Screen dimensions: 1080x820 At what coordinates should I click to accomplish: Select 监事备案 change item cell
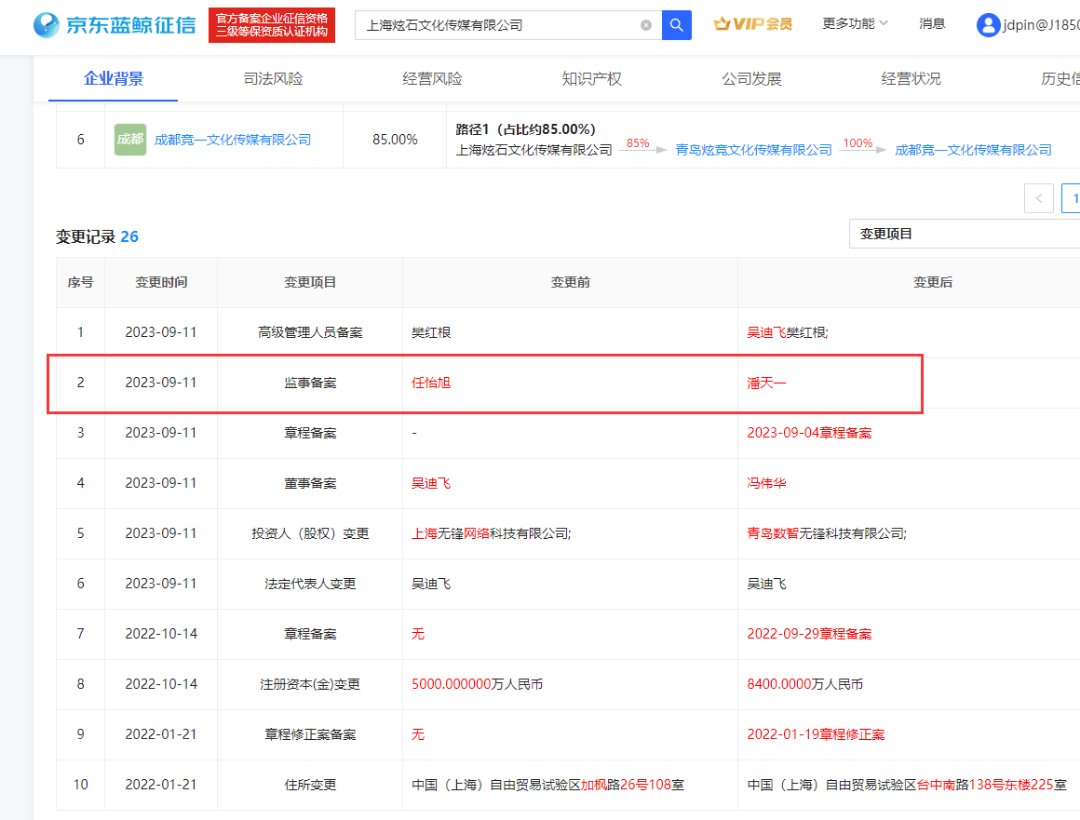[310, 383]
